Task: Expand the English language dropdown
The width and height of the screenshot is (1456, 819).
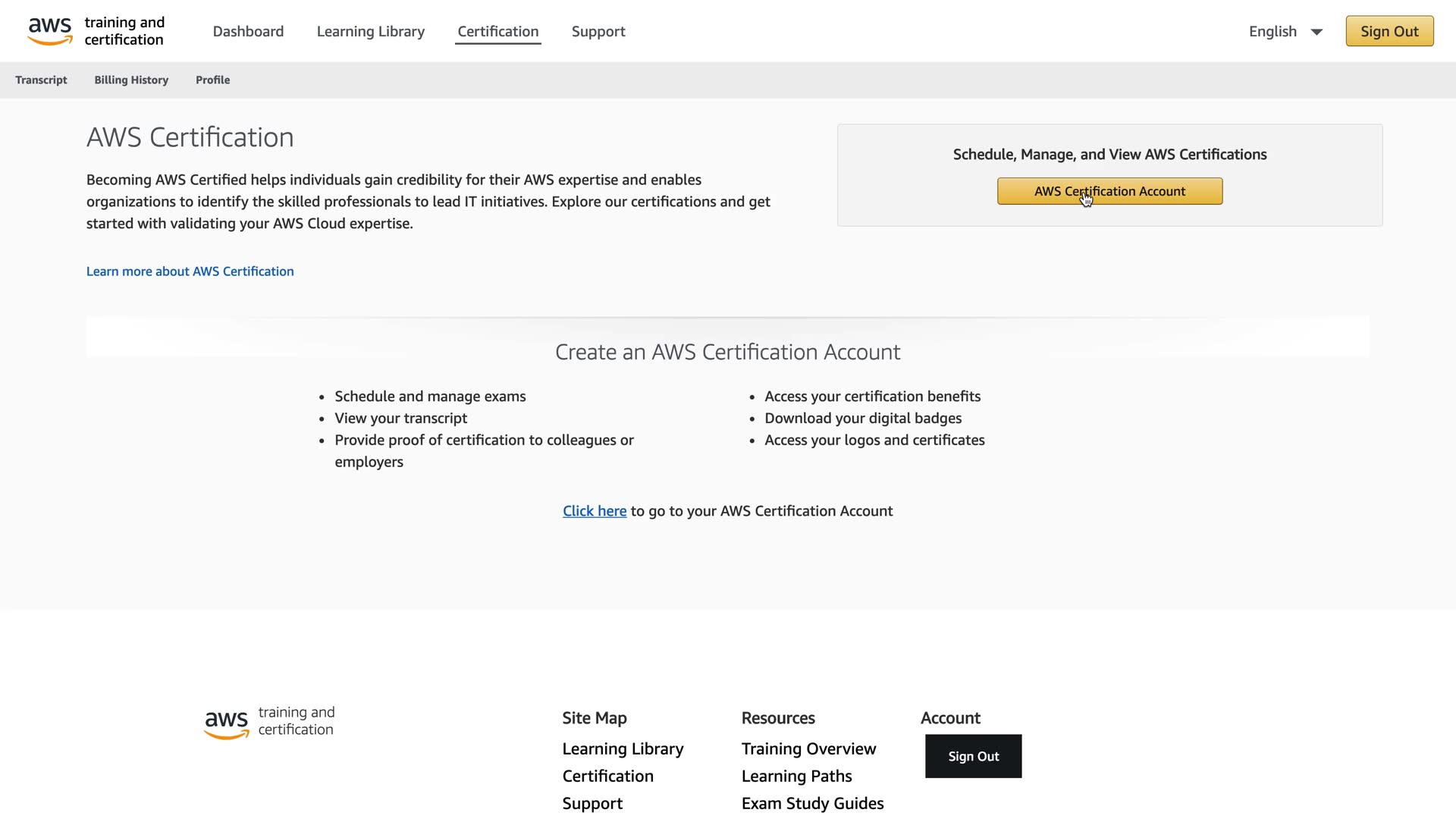Action: 1285,31
